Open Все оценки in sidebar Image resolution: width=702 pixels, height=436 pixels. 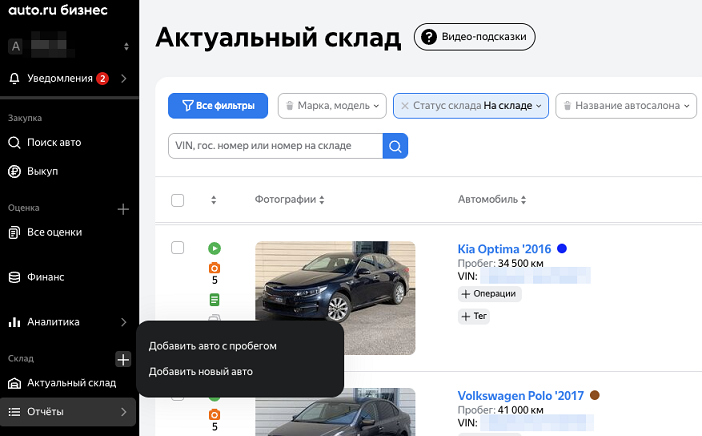55,233
